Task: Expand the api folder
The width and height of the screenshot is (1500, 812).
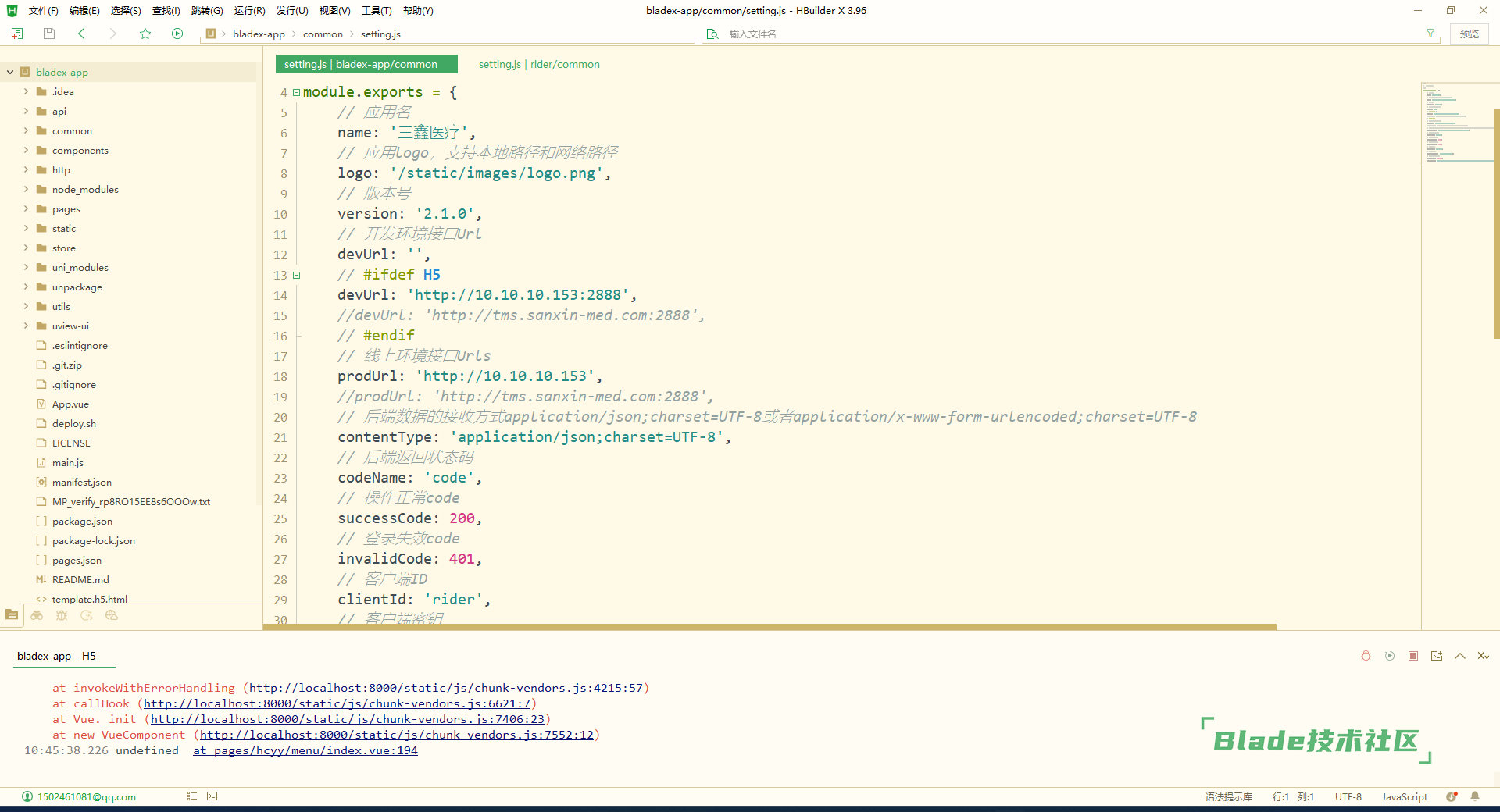Action: [26, 111]
